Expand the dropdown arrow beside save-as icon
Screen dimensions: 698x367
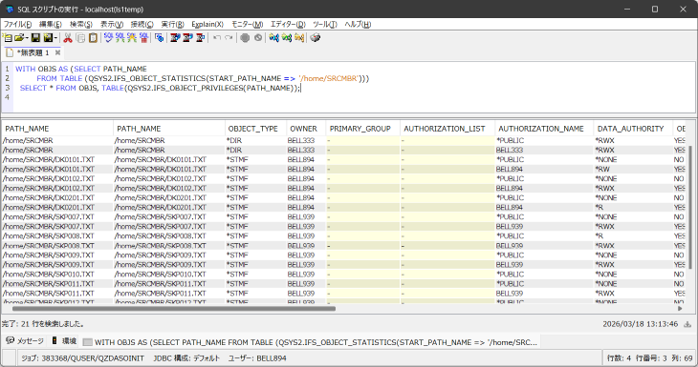pyautogui.click(x=55, y=38)
